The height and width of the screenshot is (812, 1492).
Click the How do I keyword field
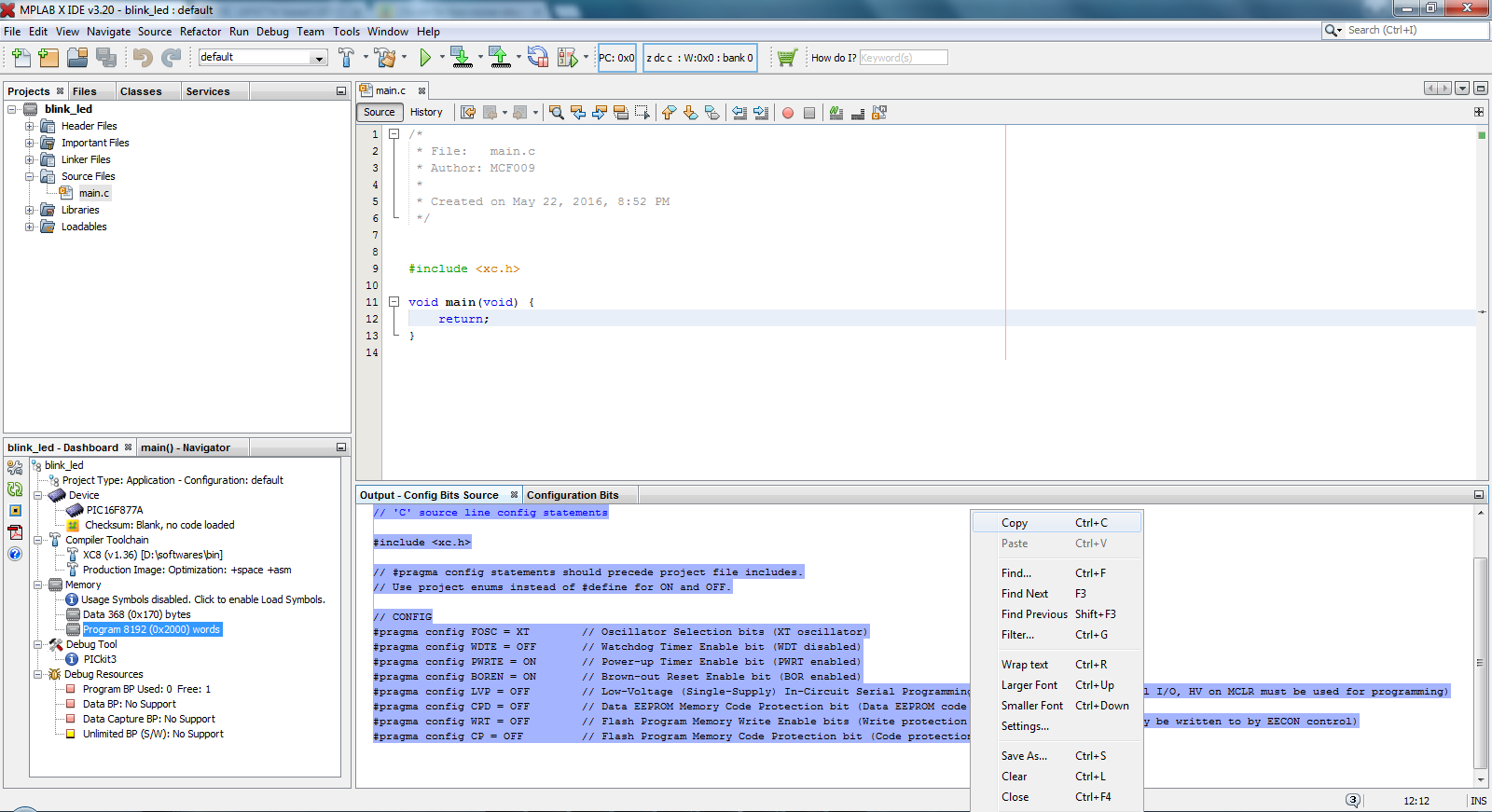pyautogui.click(x=903, y=58)
